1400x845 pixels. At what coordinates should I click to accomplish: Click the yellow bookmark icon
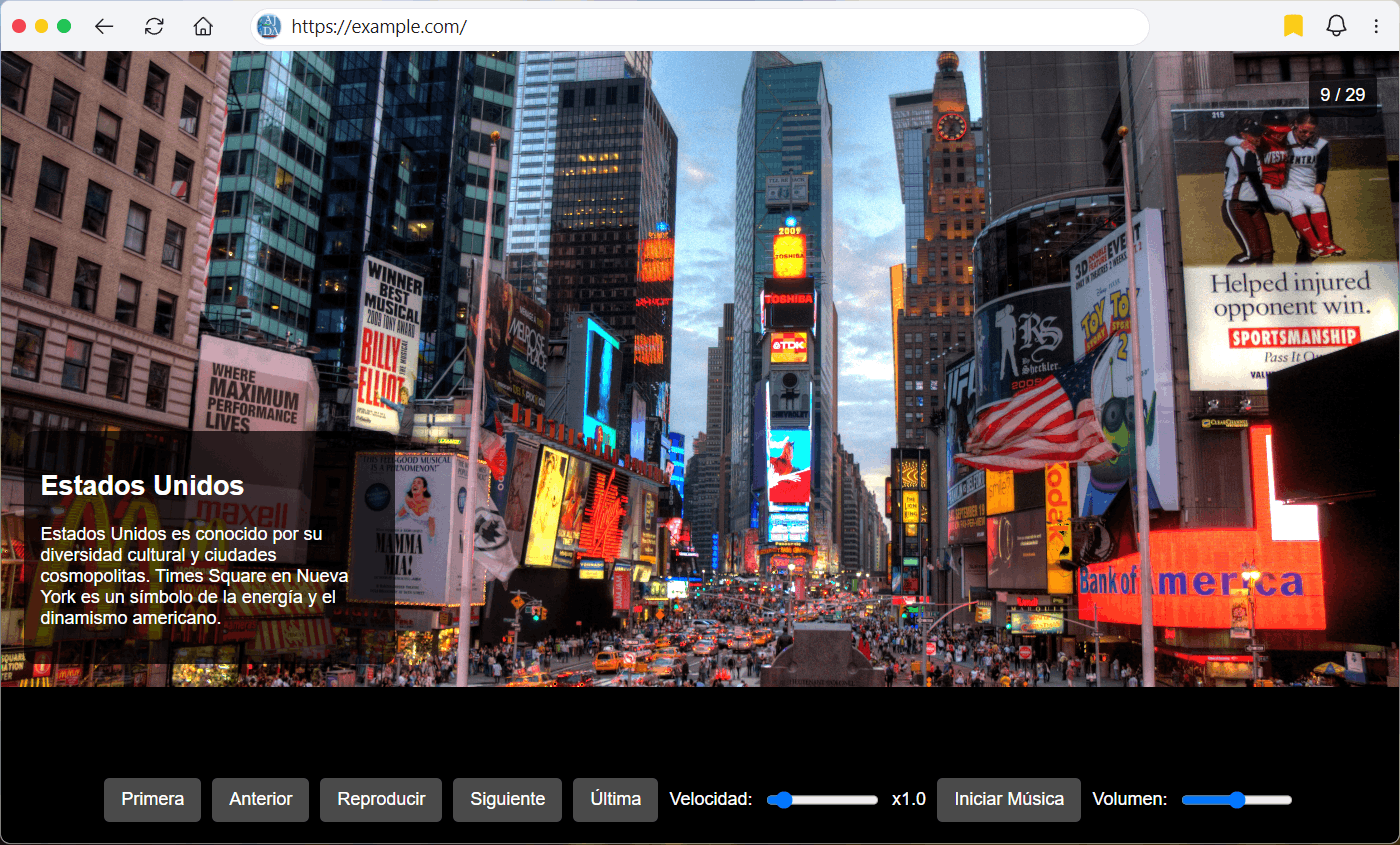(x=1294, y=27)
